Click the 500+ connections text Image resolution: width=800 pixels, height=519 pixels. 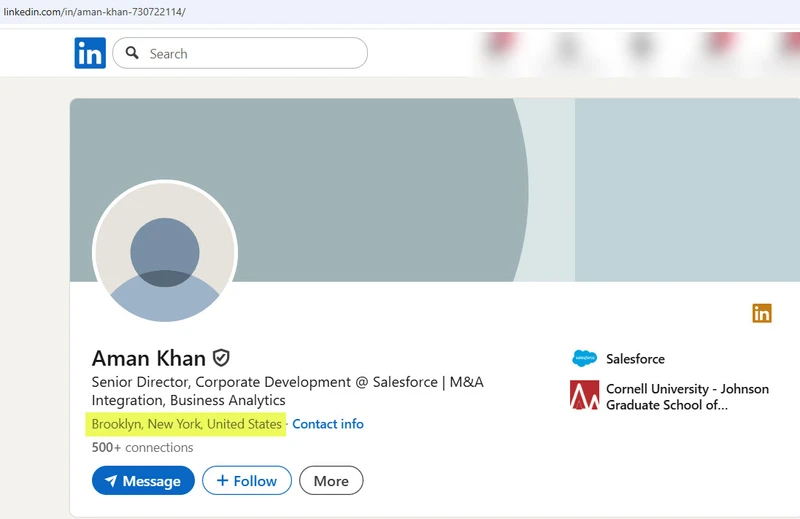point(142,447)
